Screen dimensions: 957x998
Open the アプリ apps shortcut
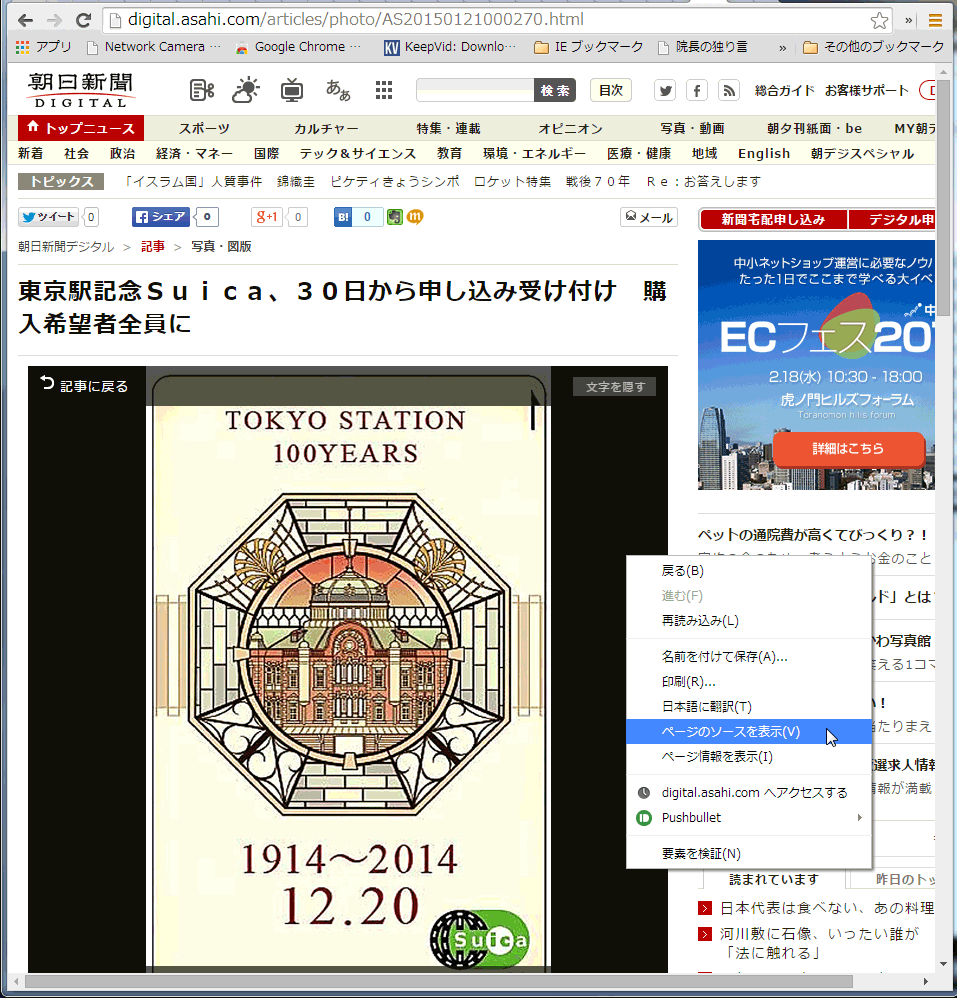[43, 47]
